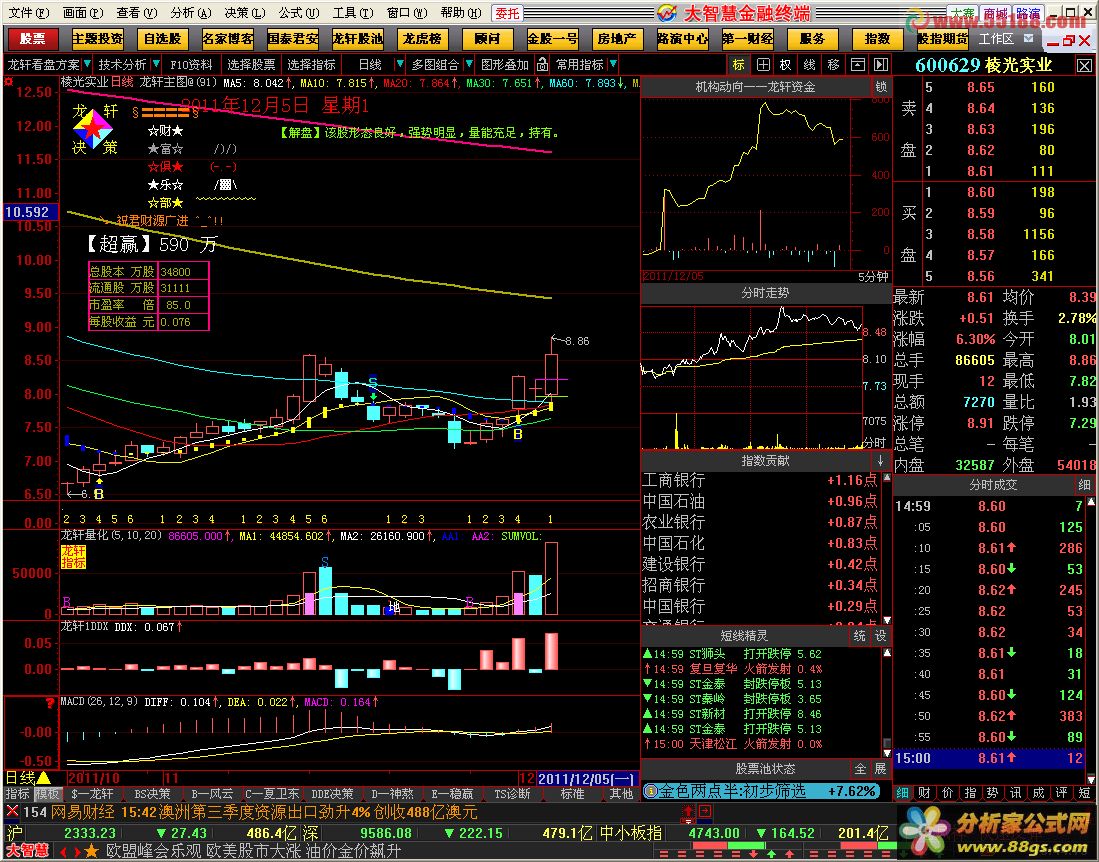Screen dimensions: 1099x862
Task: Click the 主题投资 toolbar button
Action: [x=97, y=39]
